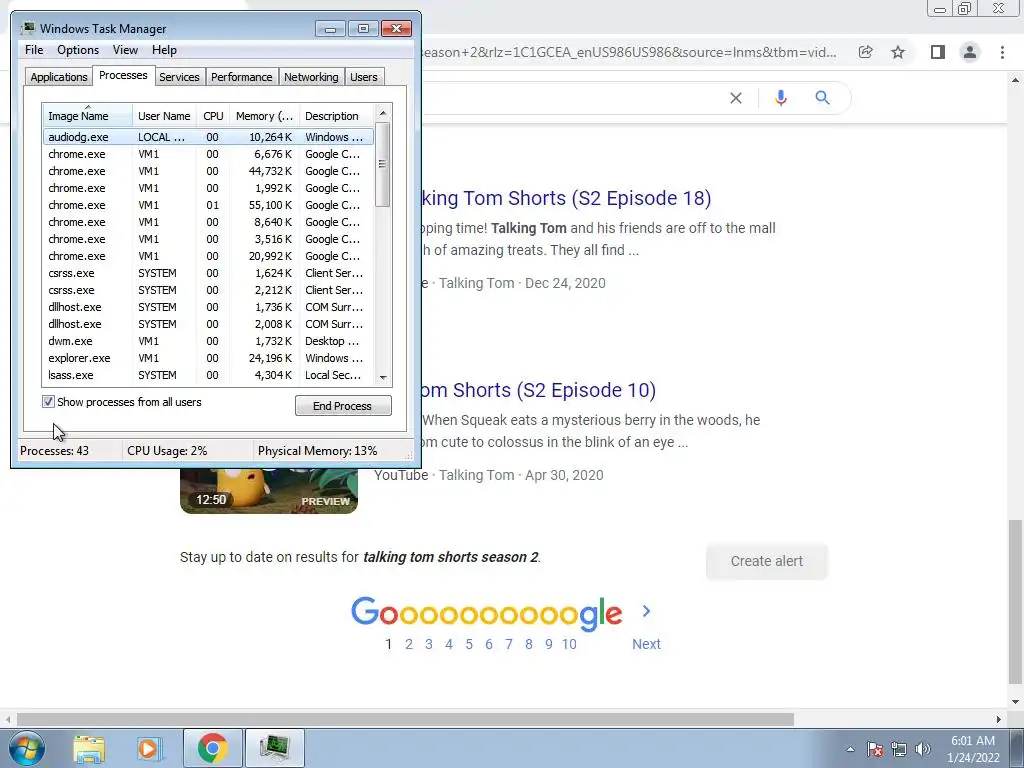Open the Help menu in Task Manager

tap(164, 50)
